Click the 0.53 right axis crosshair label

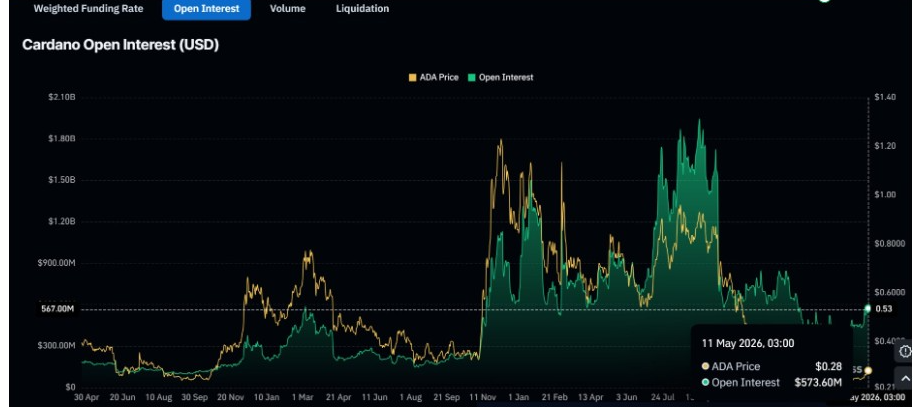[x=884, y=308]
